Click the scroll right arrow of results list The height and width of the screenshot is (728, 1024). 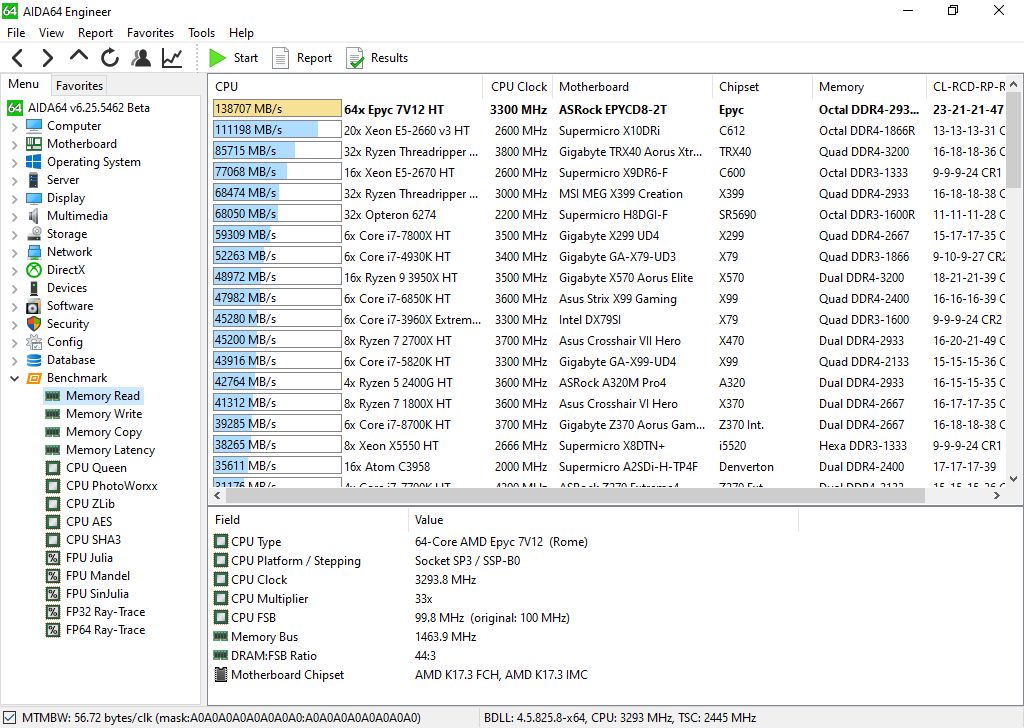tap(997, 496)
